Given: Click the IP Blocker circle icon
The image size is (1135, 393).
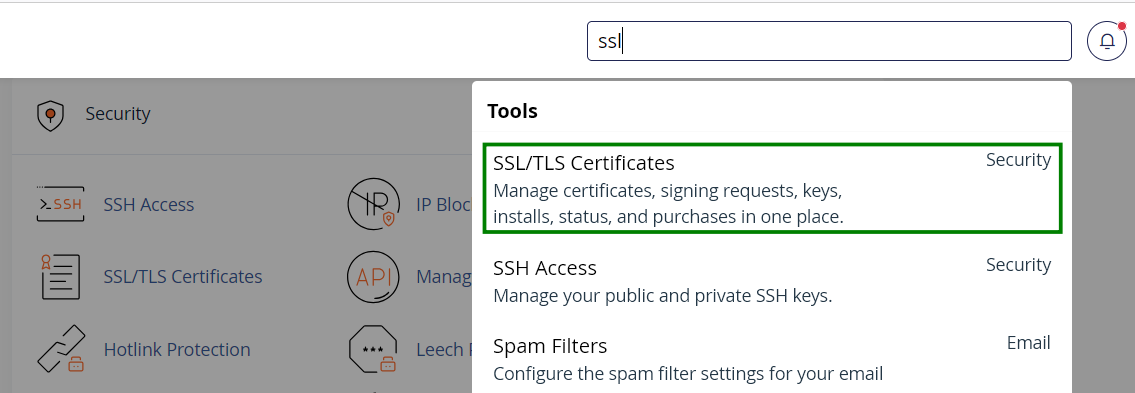Looking at the screenshot, I should pos(374,203).
